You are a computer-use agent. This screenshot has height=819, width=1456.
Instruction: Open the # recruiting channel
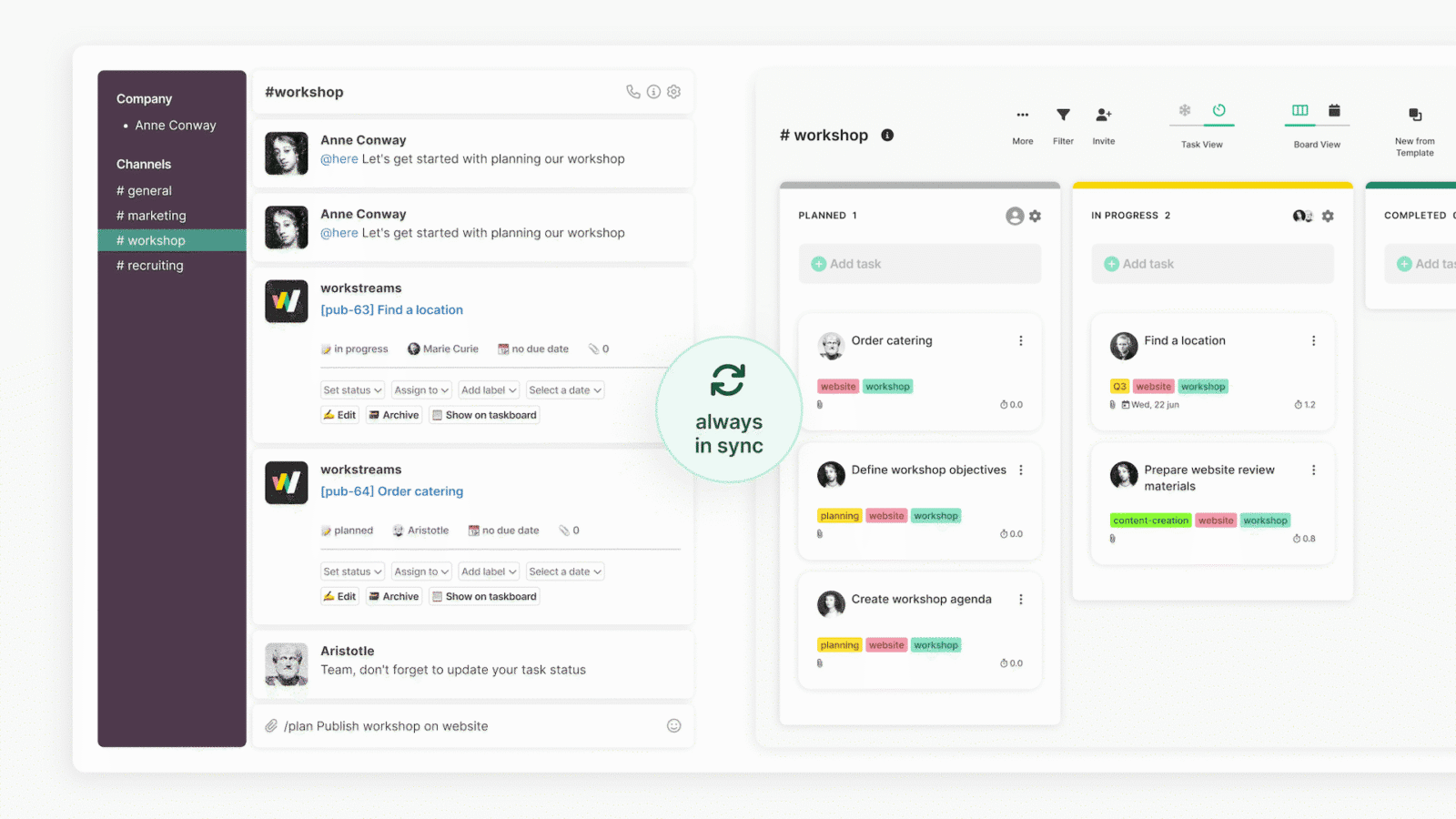(150, 266)
